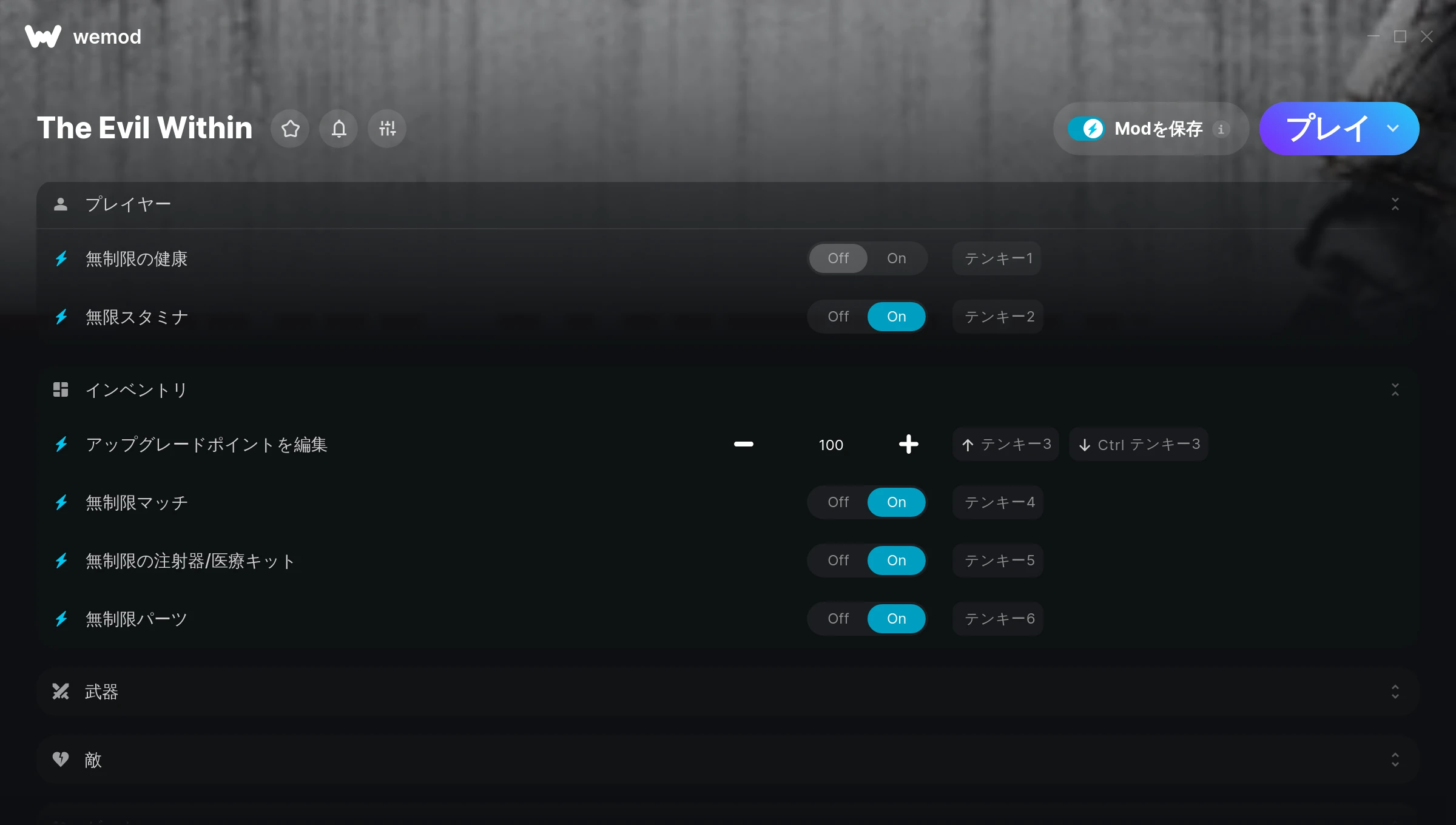Click the plus icon for upgrade points
The width and height of the screenshot is (1456, 825).
(x=909, y=444)
